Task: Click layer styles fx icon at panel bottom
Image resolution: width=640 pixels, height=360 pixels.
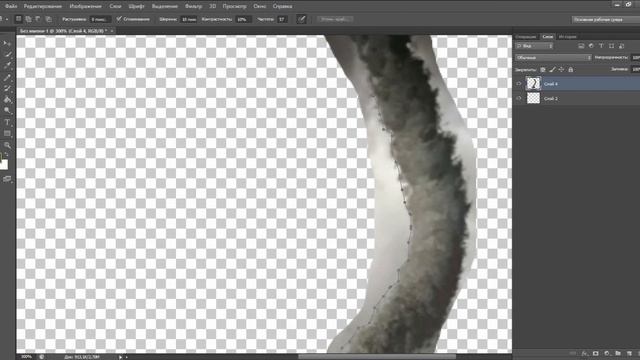Action: coord(584,353)
